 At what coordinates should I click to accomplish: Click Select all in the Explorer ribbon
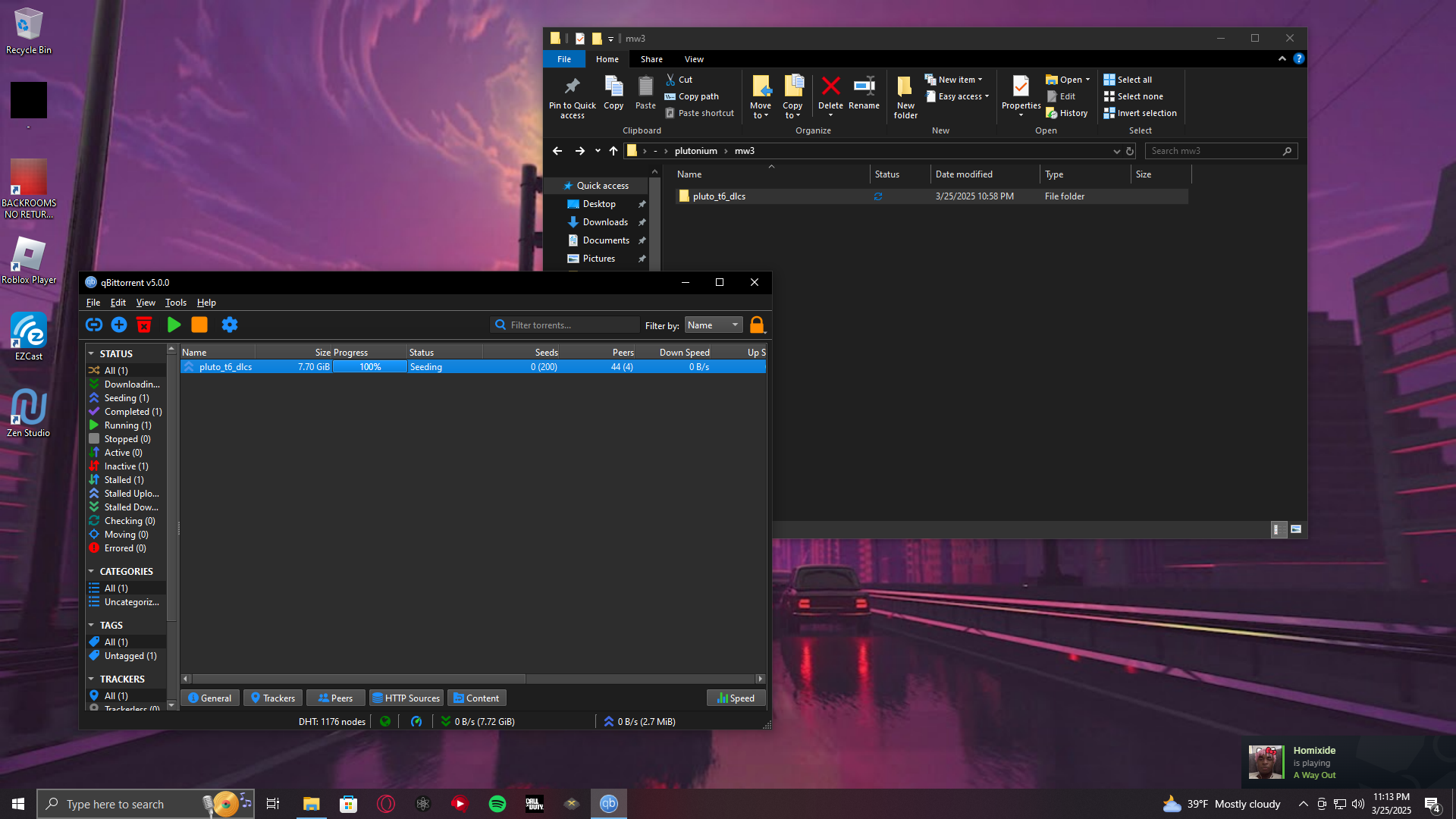click(x=1128, y=80)
